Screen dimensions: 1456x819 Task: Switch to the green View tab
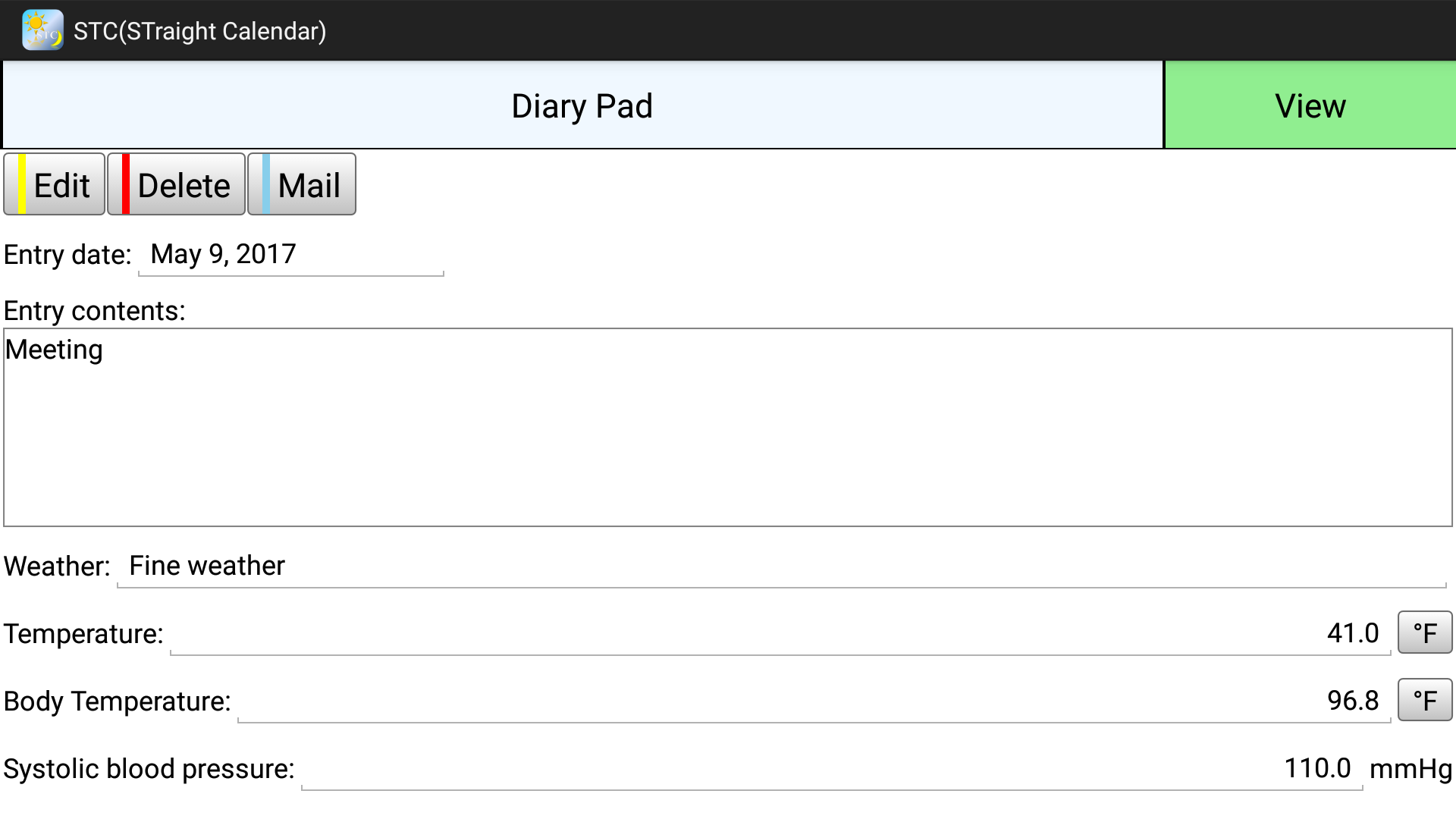click(x=1310, y=105)
